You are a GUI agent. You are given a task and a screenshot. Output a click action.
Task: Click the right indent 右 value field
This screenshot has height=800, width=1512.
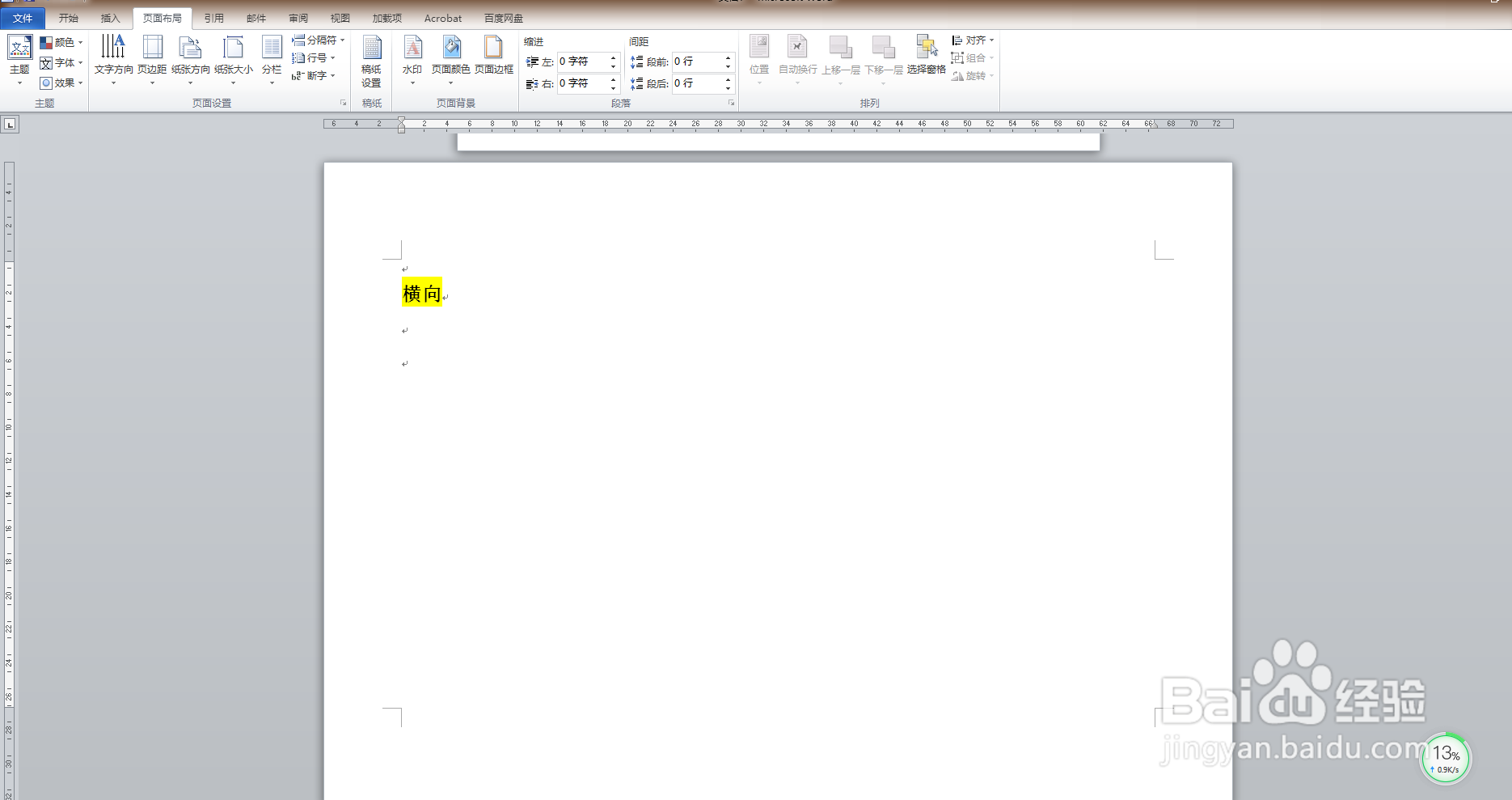582,83
